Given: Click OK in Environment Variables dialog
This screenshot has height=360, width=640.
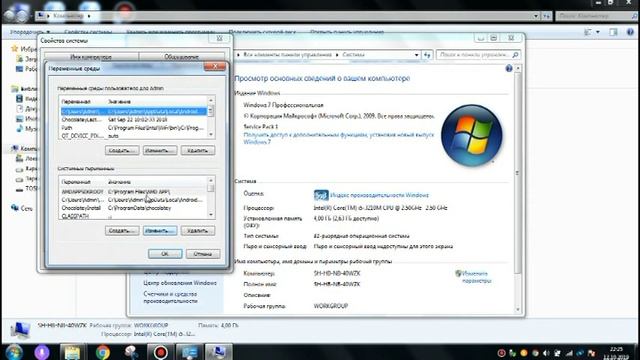Looking at the screenshot, I should (x=165, y=254).
